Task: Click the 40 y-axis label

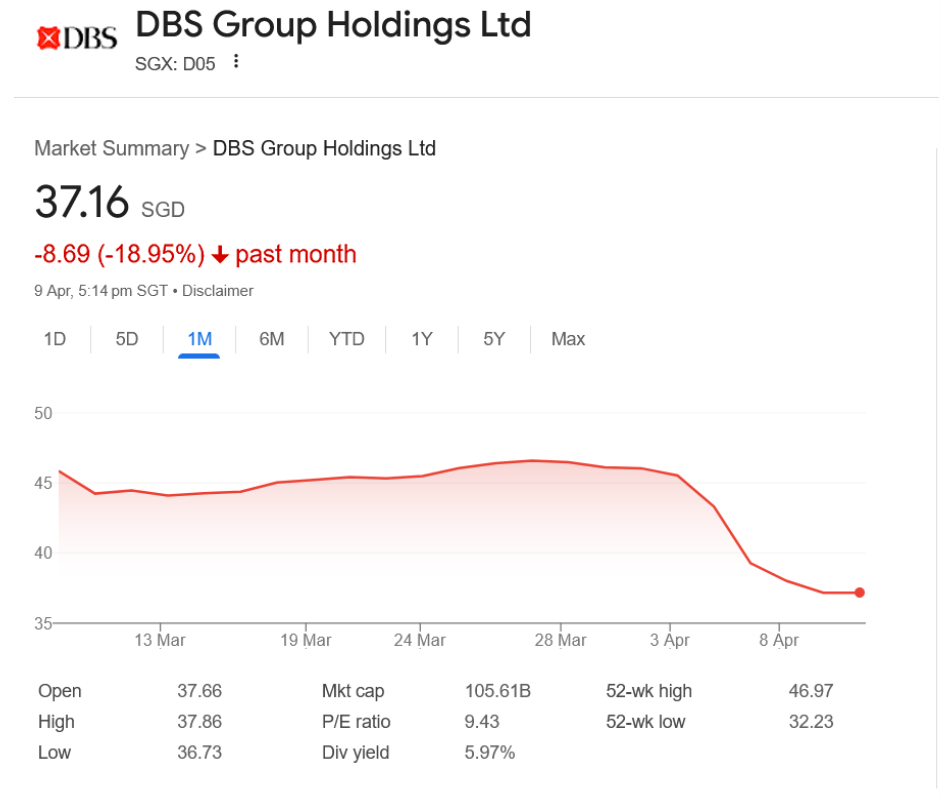Action: tap(43, 552)
